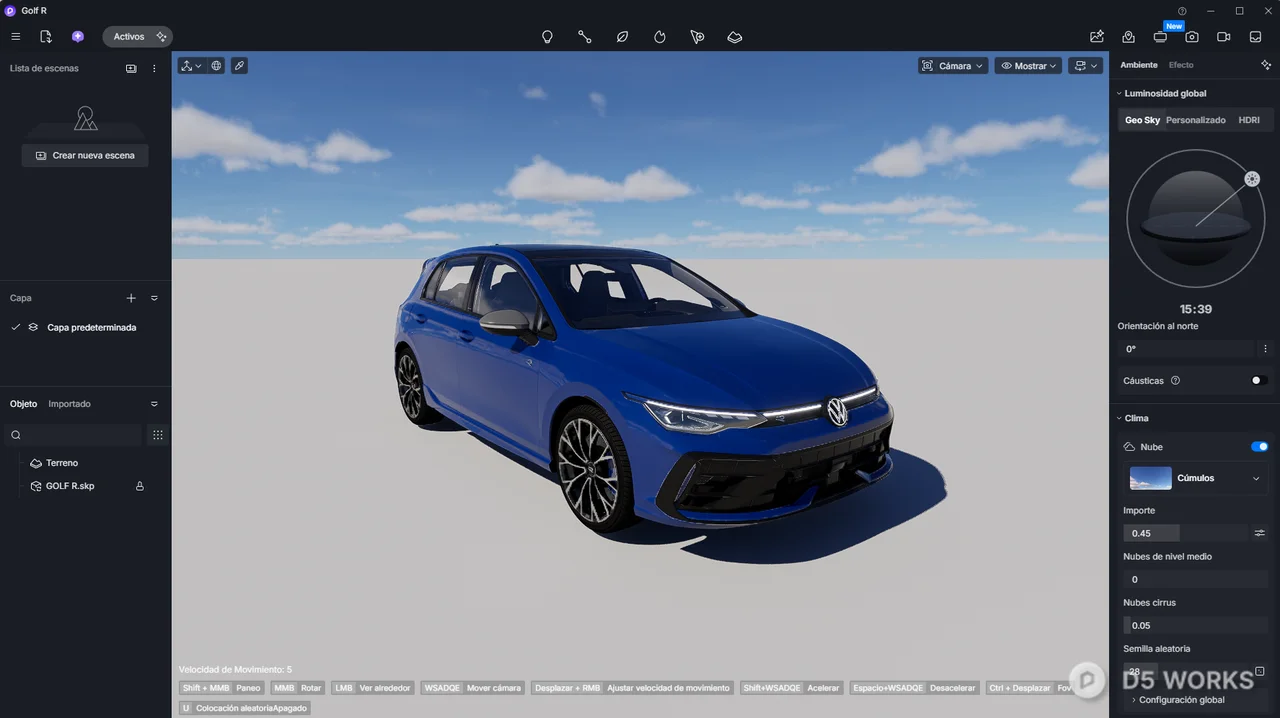Switch to the Objeto tab

(x=23, y=404)
